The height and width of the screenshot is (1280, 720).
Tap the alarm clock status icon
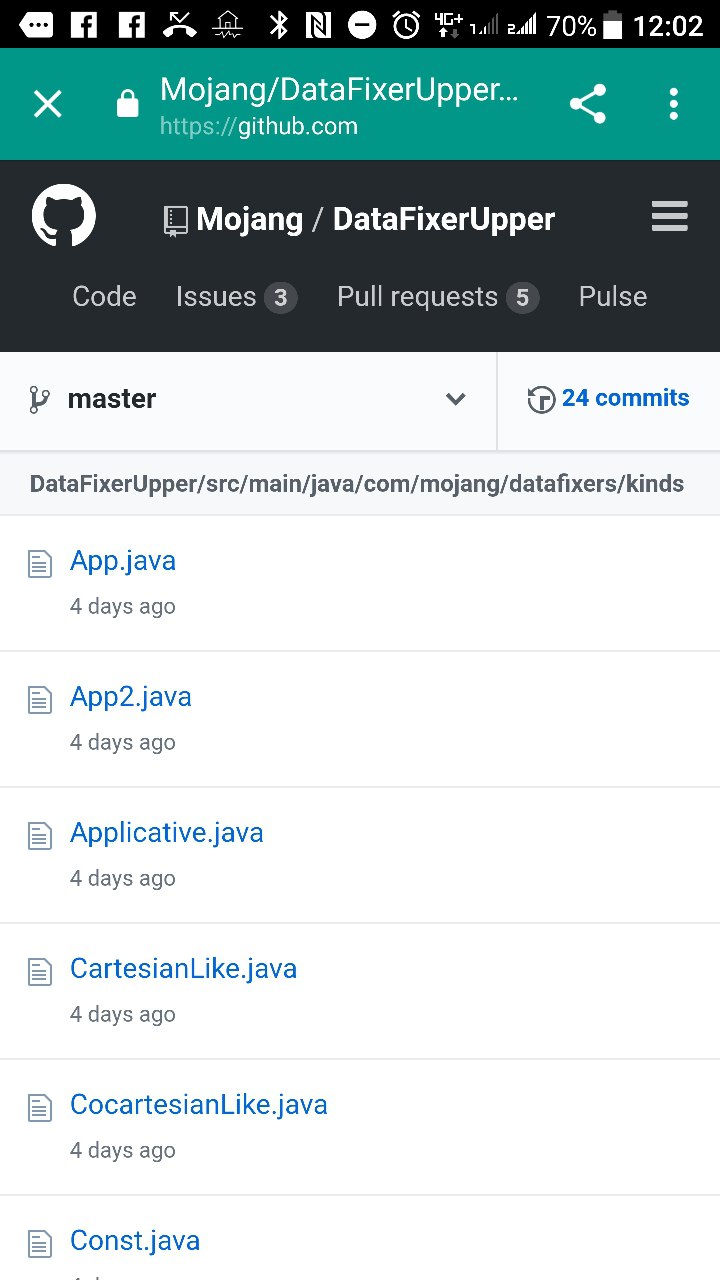pos(406,25)
